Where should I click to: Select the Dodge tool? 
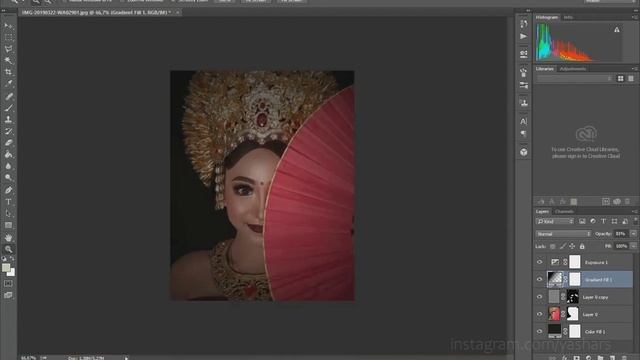pos(8,178)
